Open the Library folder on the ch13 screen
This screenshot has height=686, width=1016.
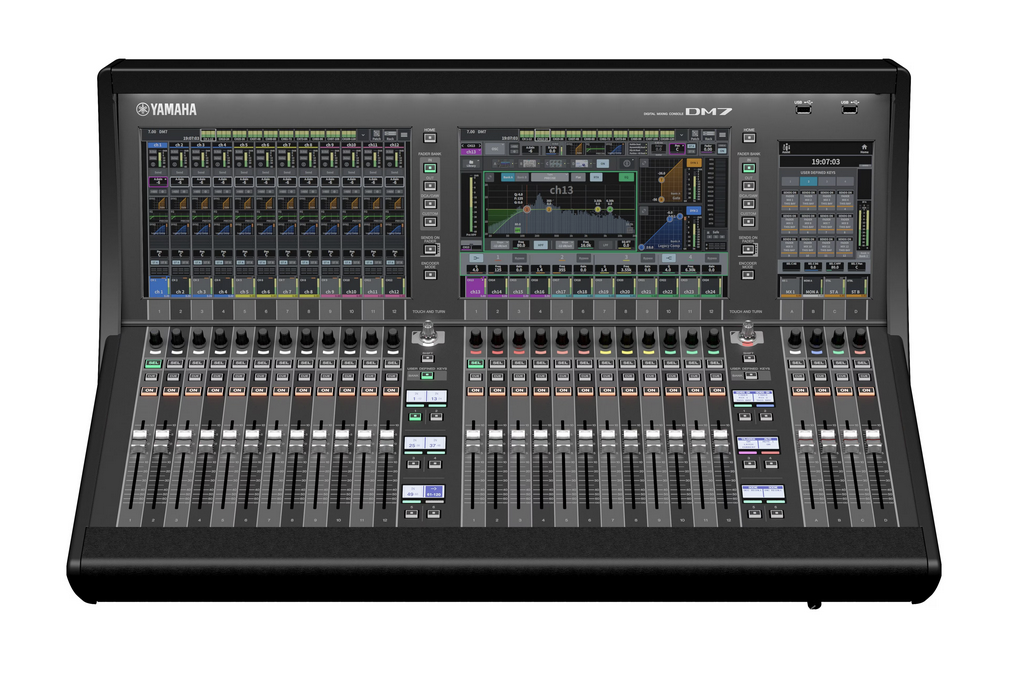coord(471,163)
